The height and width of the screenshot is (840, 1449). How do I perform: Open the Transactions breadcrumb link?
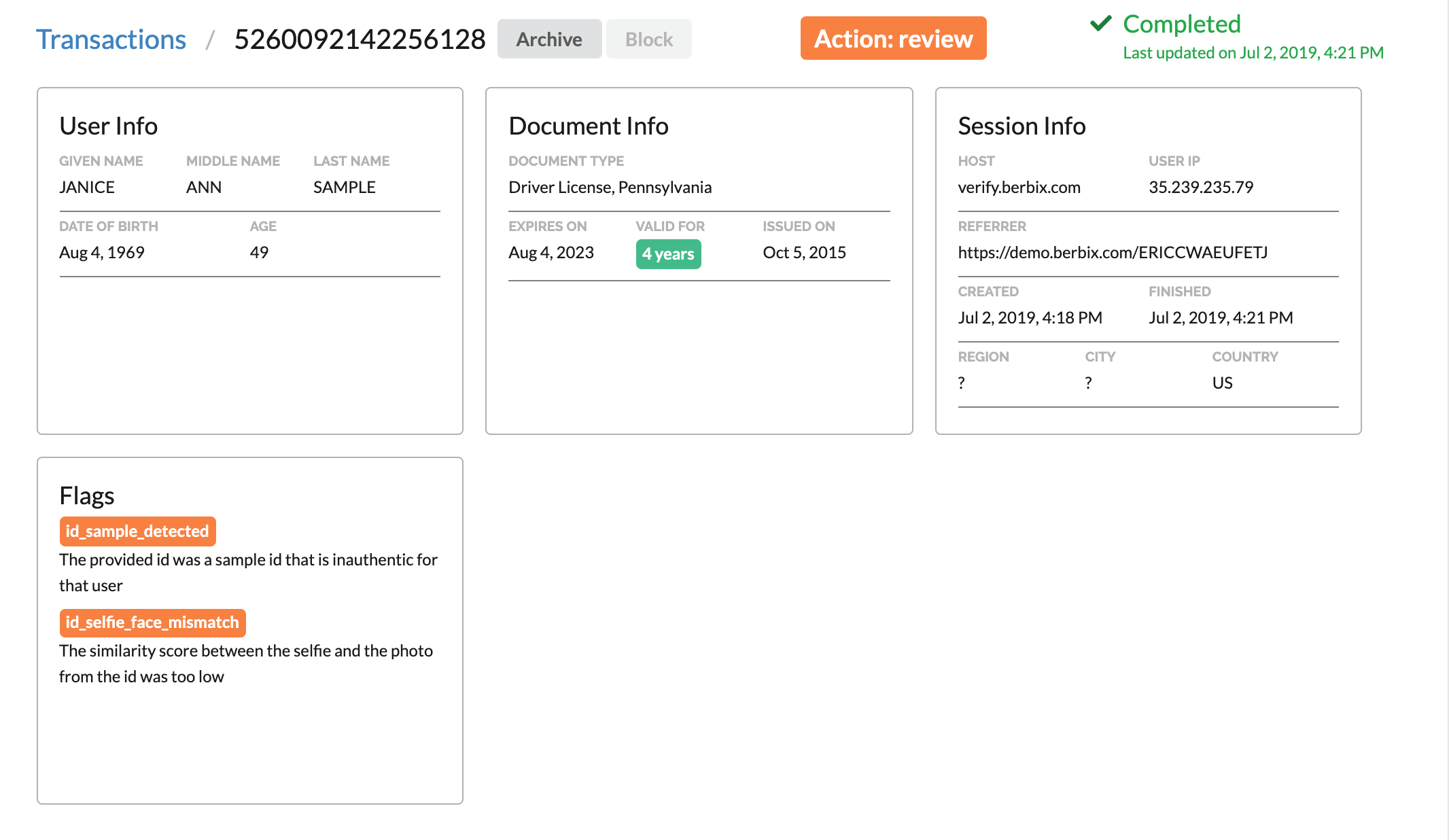tap(111, 39)
